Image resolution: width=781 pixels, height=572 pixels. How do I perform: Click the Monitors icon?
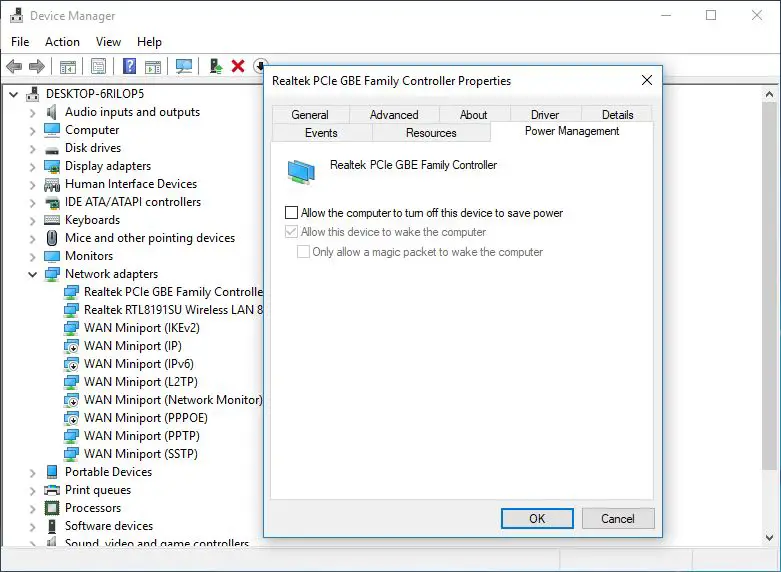52,256
